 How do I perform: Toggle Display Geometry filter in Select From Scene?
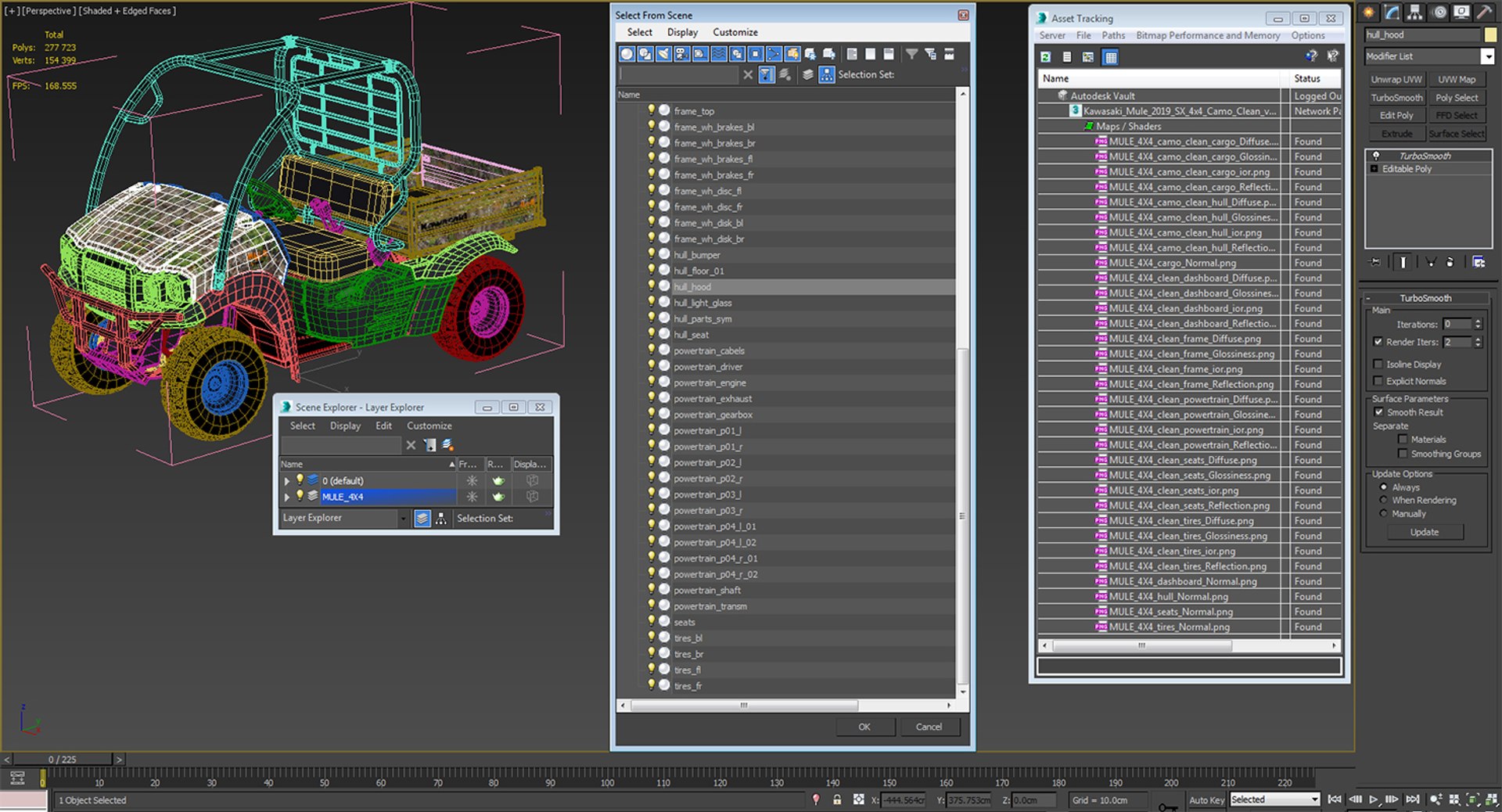pos(627,54)
